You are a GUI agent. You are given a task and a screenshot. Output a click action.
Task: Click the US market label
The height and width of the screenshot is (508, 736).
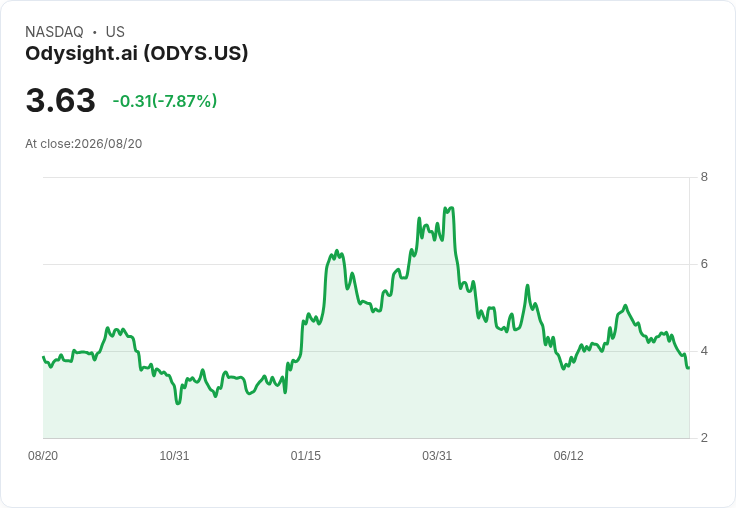click(x=115, y=32)
